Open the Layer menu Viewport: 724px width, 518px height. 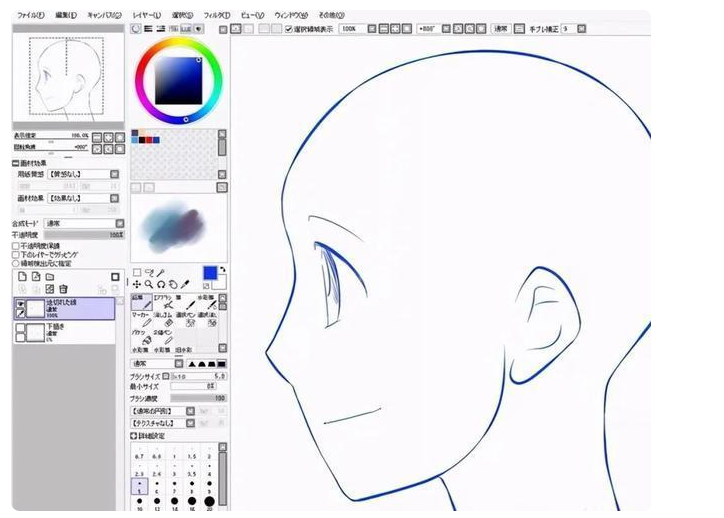(x=146, y=15)
